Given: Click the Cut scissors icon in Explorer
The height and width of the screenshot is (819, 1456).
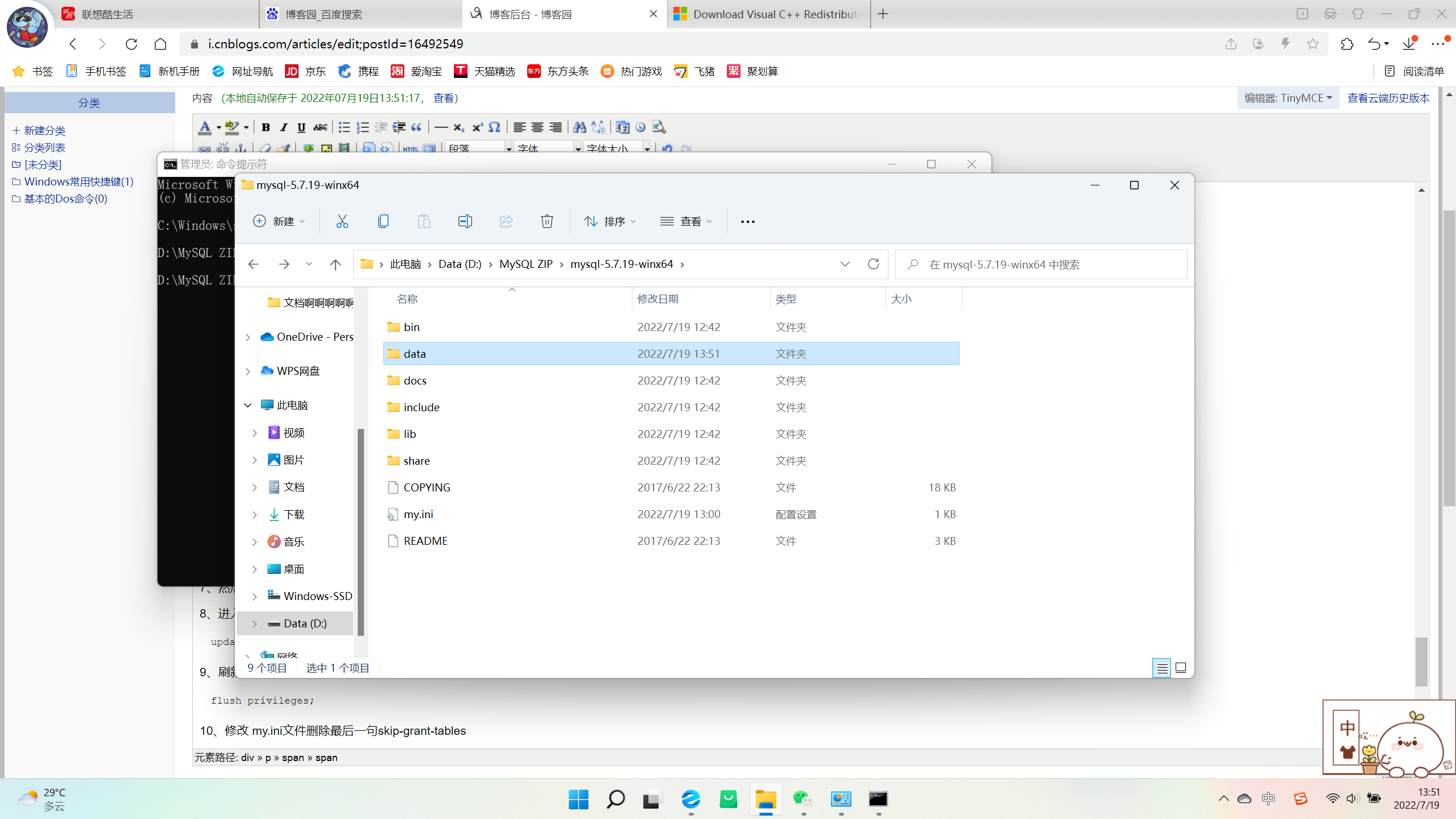Looking at the screenshot, I should click(x=342, y=221).
